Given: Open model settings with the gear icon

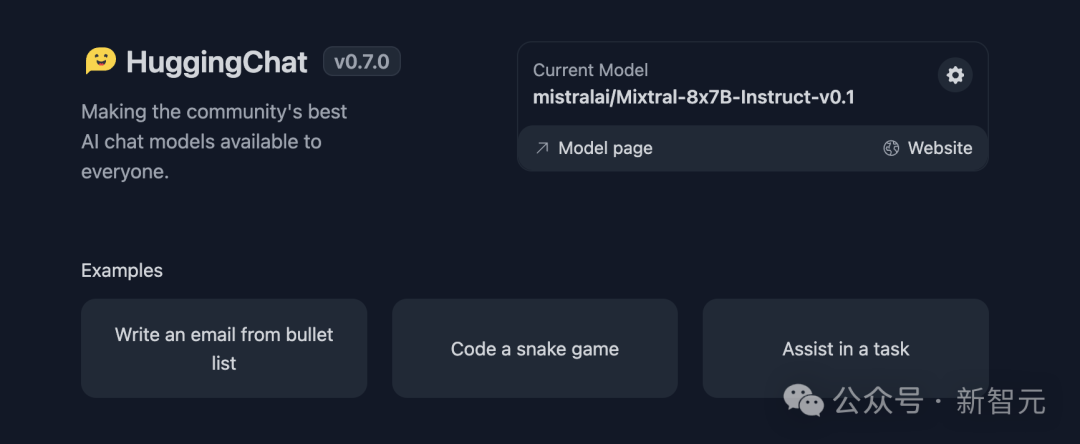Looking at the screenshot, I should click(955, 75).
